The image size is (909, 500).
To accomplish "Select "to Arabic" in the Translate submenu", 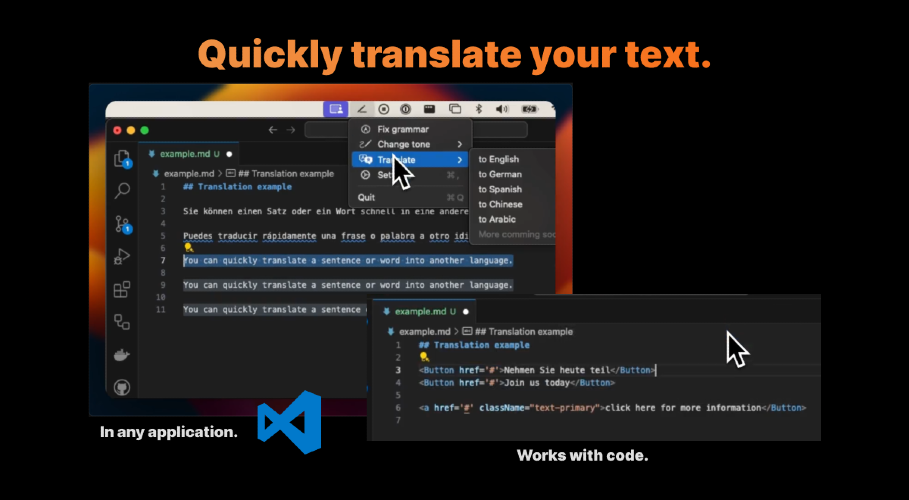I will click(x=497, y=219).
